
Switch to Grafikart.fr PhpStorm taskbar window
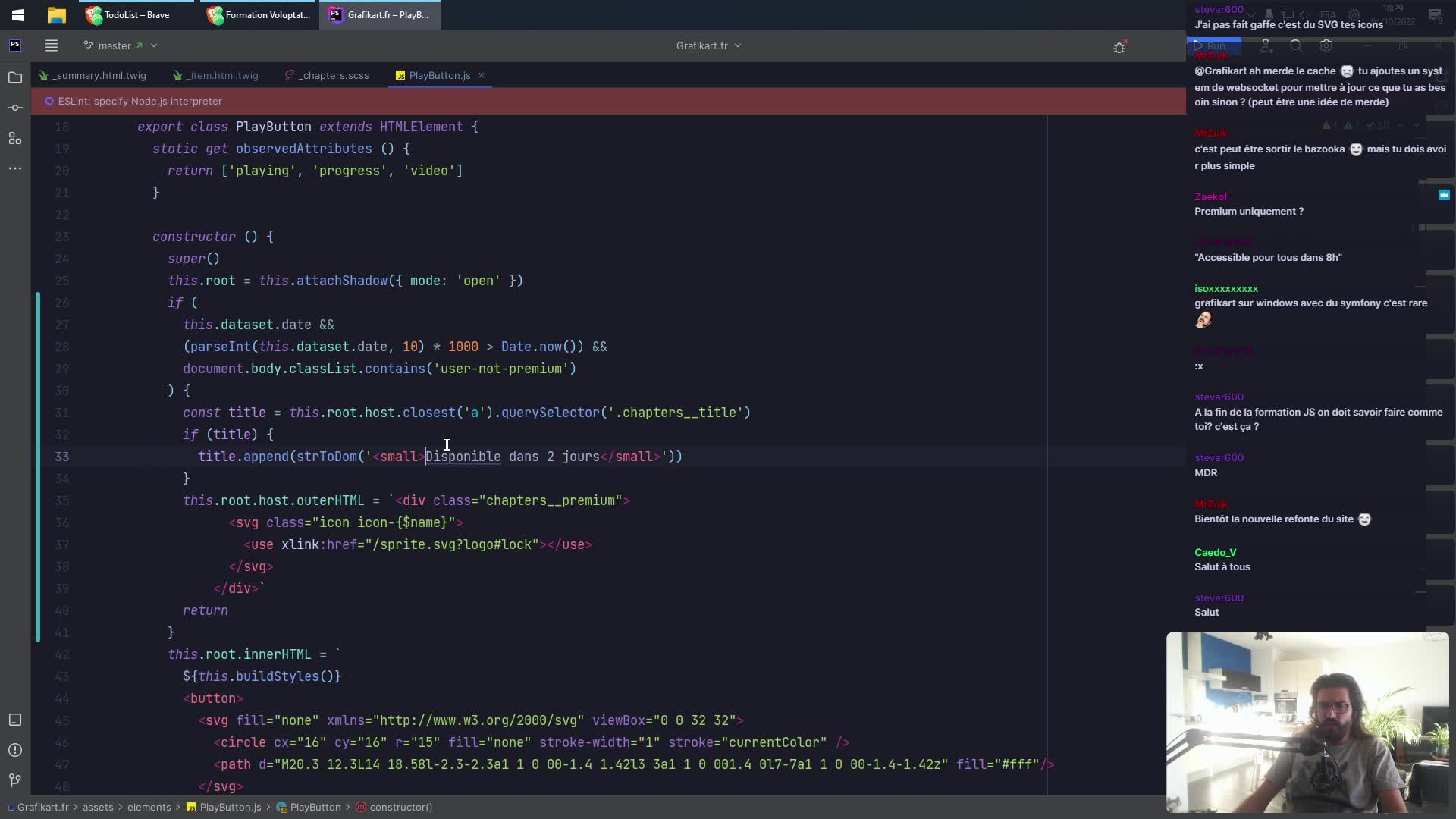click(x=379, y=14)
